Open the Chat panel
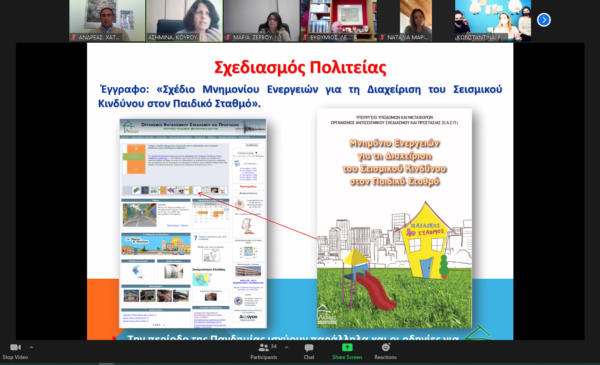The image size is (600, 365). 309,351
